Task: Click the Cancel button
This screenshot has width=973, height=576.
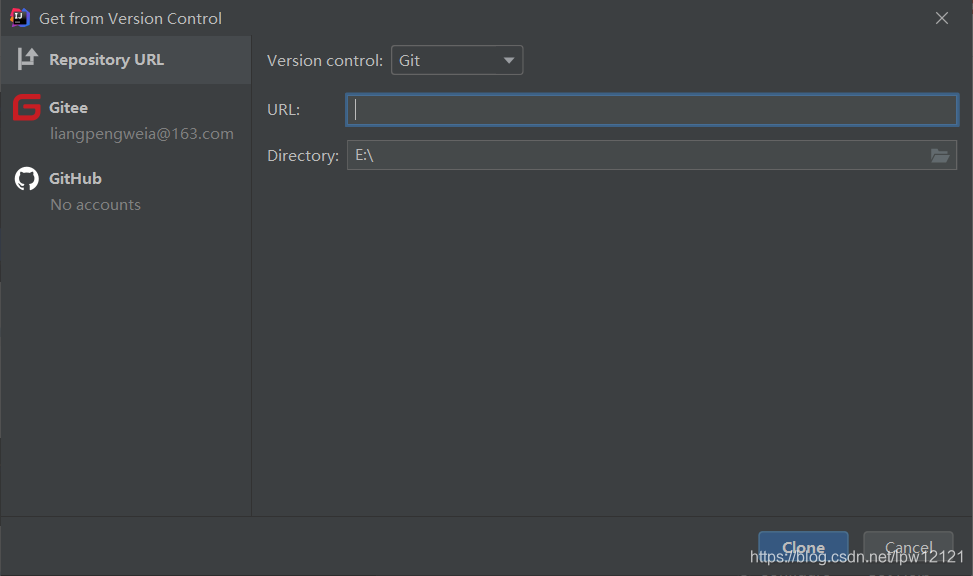Action: [x=908, y=547]
